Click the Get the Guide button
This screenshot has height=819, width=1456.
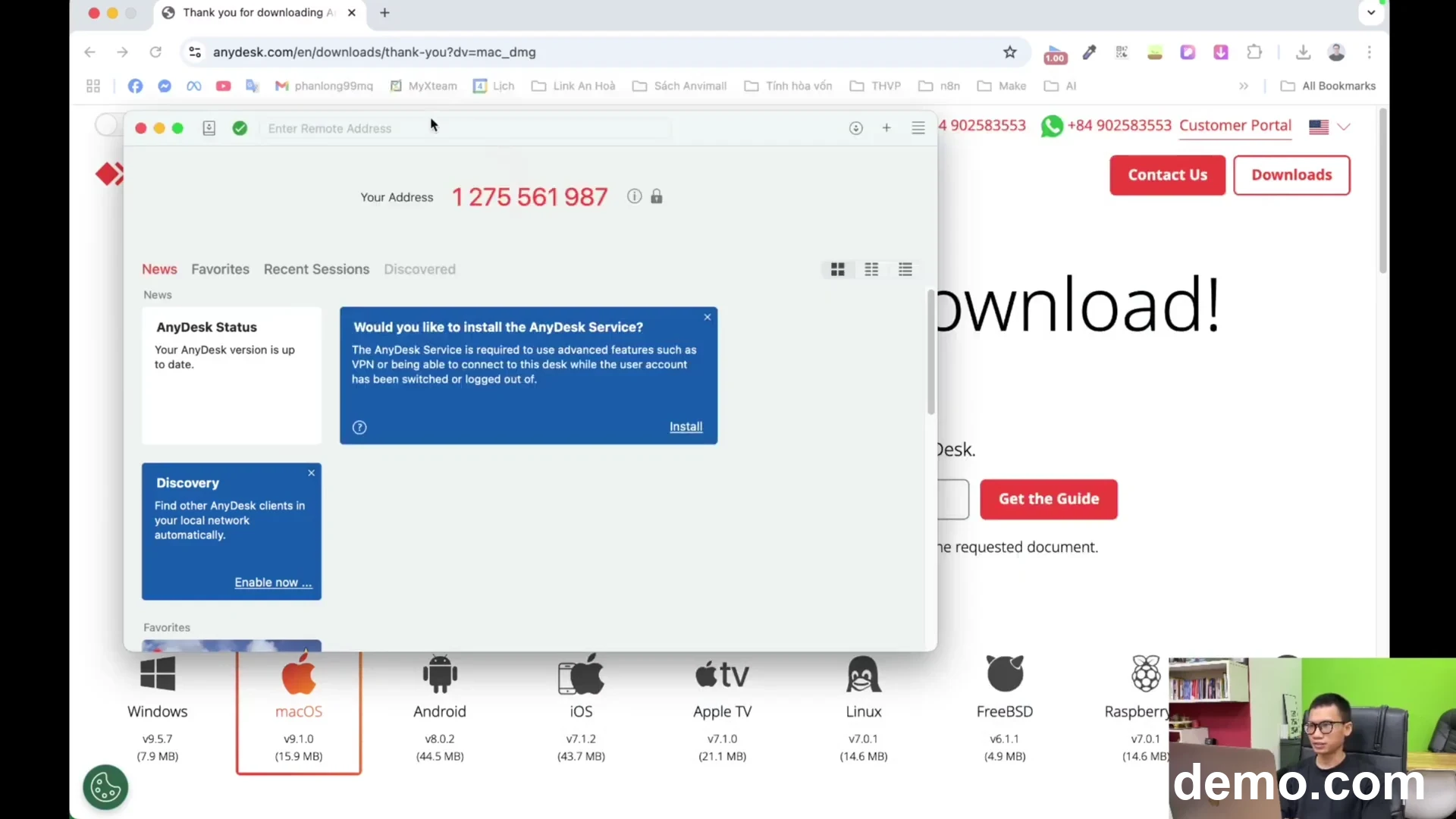[x=1049, y=499]
